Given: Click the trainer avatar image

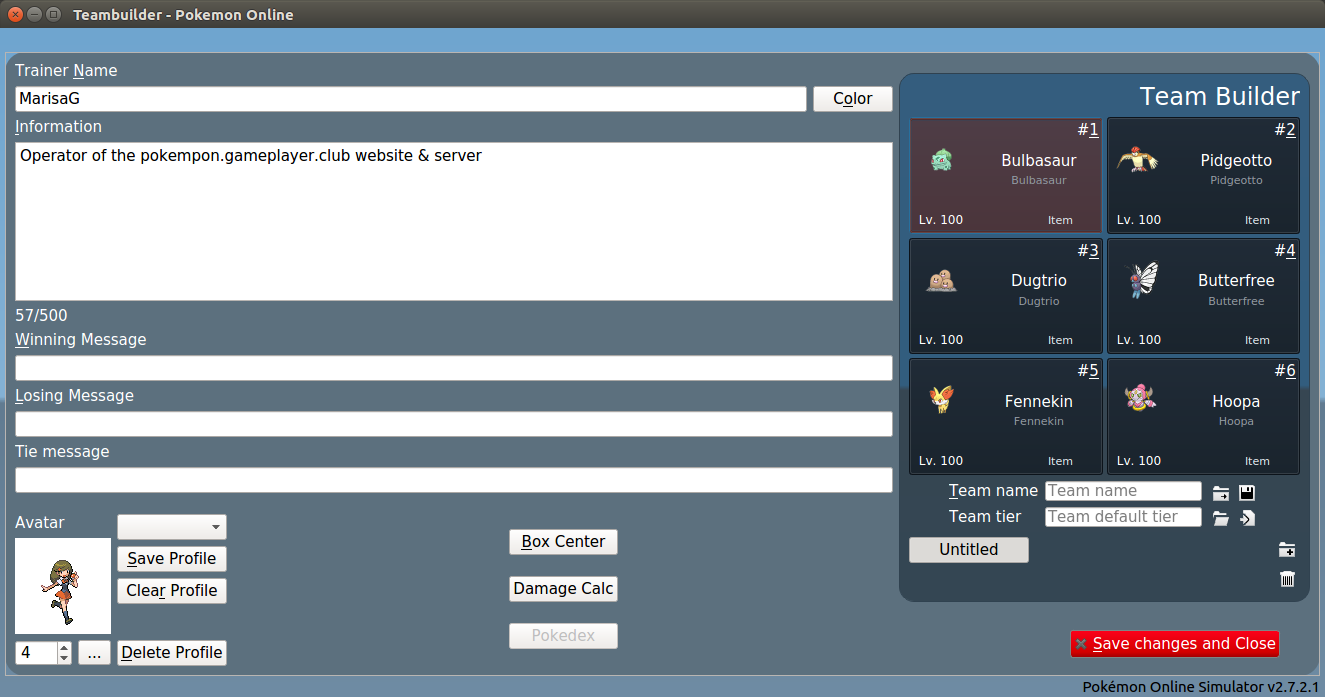Looking at the screenshot, I should tap(63, 586).
